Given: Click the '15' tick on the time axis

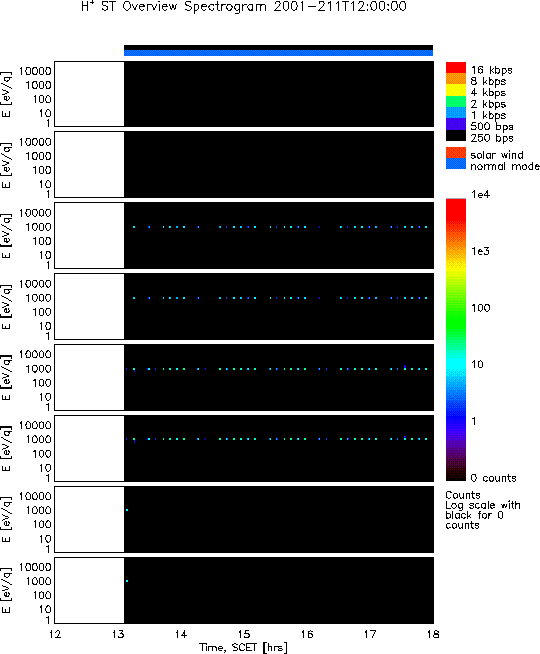Looking at the screenshot, I should click(x=244, y=634).
